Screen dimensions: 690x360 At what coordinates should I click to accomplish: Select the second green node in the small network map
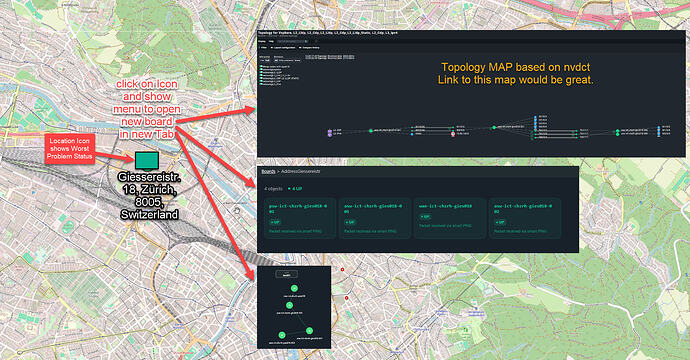coord(289,305)
